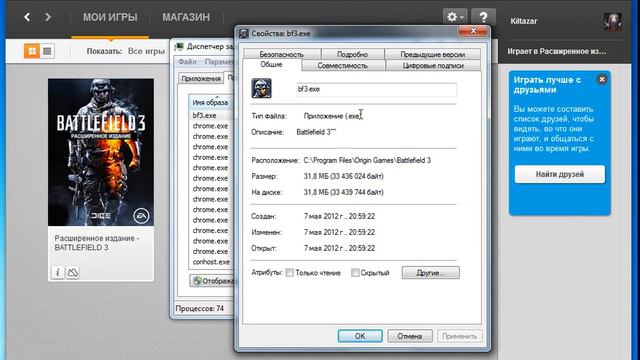Open the Приложения tab in Task Manager
640x360 pixels.
(201, 78)
